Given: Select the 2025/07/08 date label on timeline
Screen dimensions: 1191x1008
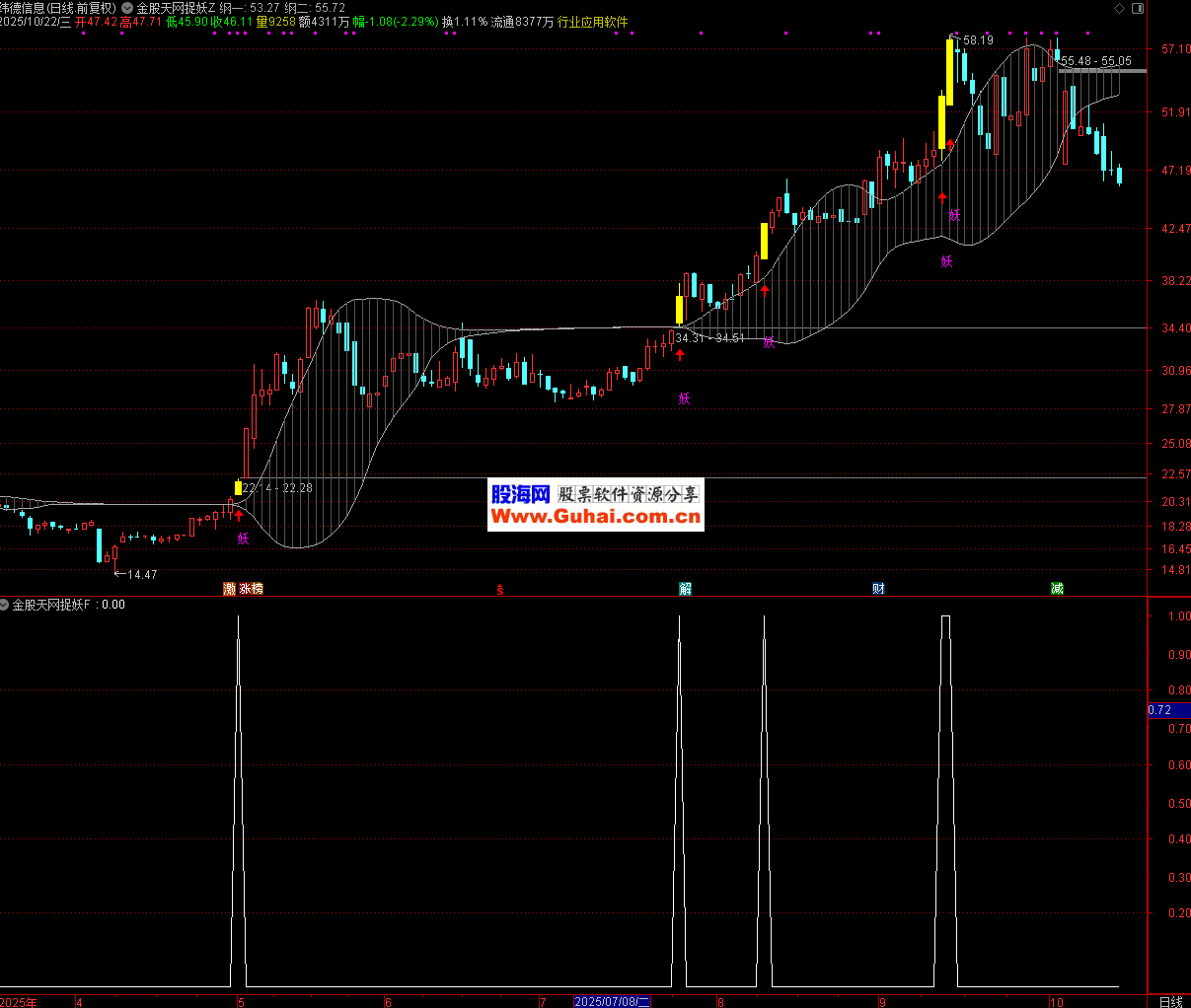Looking at the screenshot, I should pyautogui.click(x=612, y=1001).
